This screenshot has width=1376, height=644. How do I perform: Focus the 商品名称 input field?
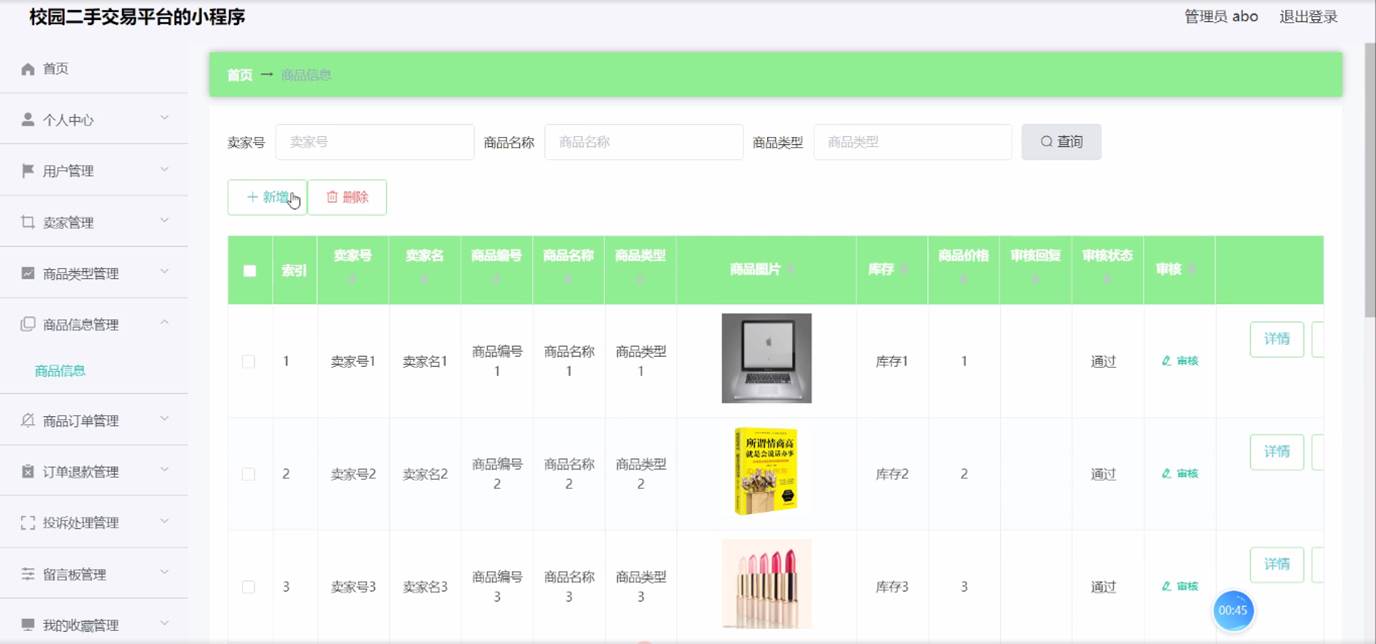[x=644, y=142]
